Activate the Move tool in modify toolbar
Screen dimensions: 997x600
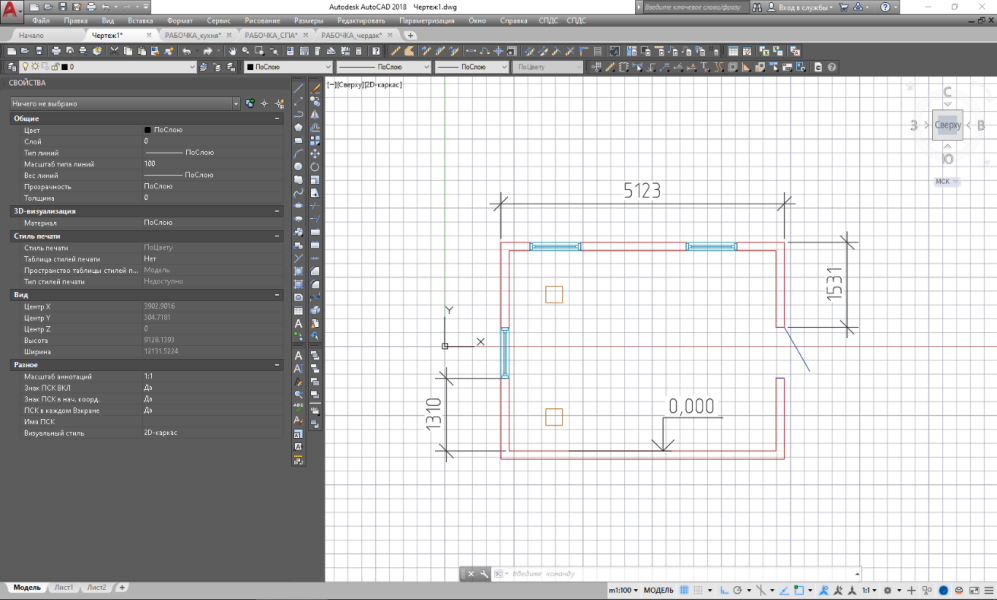pyautogui.click(x=315, y=153)
